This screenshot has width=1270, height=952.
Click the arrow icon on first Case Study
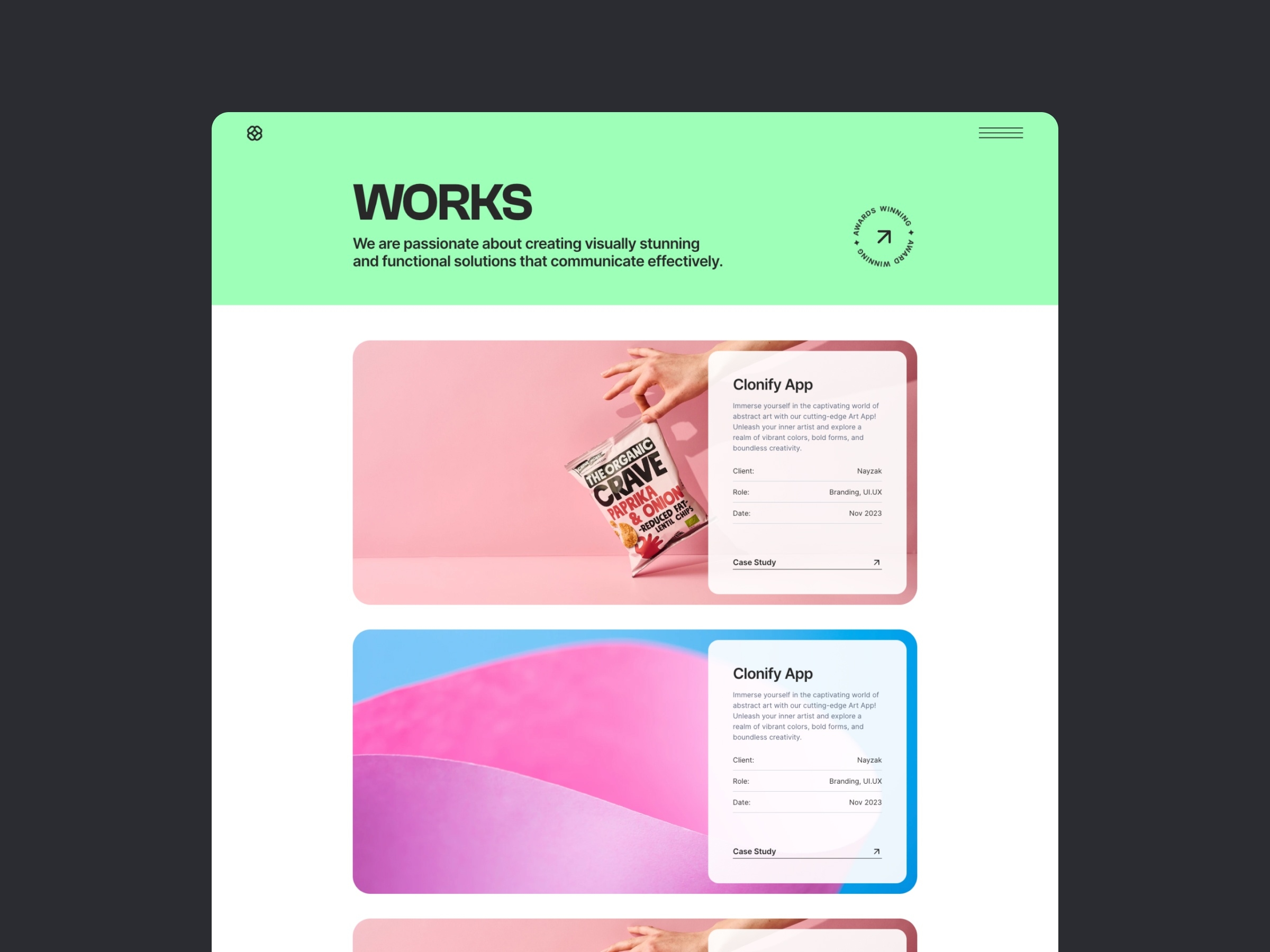(x=876, y=561)
